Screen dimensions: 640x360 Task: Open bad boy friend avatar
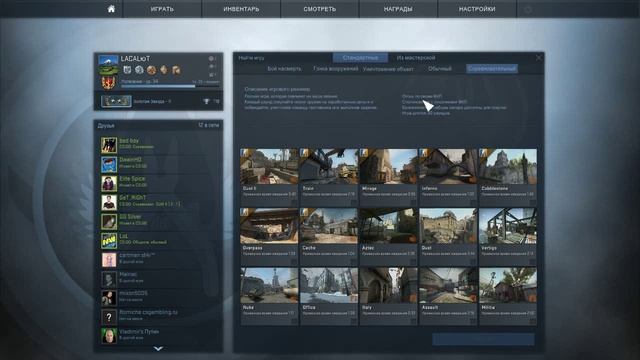coord(109,145)
